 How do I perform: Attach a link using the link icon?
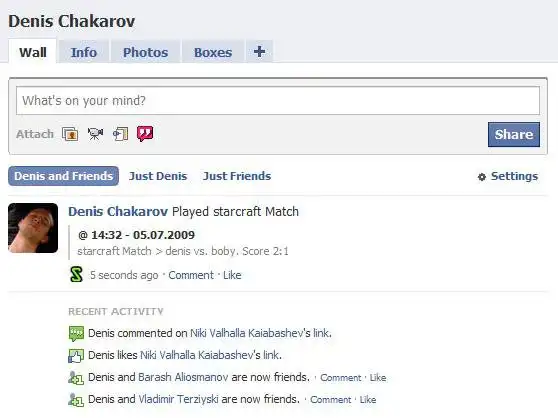coord(120,134)
